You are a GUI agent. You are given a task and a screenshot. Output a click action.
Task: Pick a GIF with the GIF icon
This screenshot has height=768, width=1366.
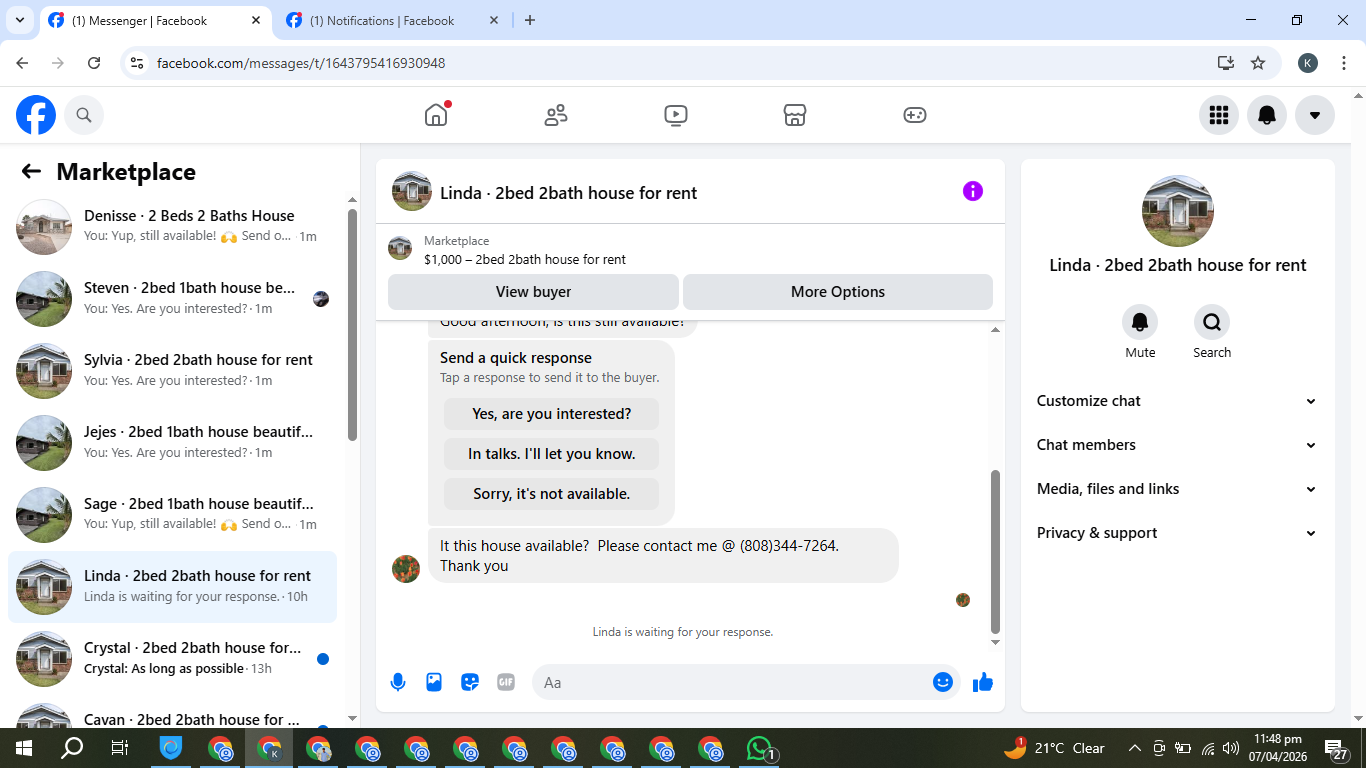tap(506, 682)
